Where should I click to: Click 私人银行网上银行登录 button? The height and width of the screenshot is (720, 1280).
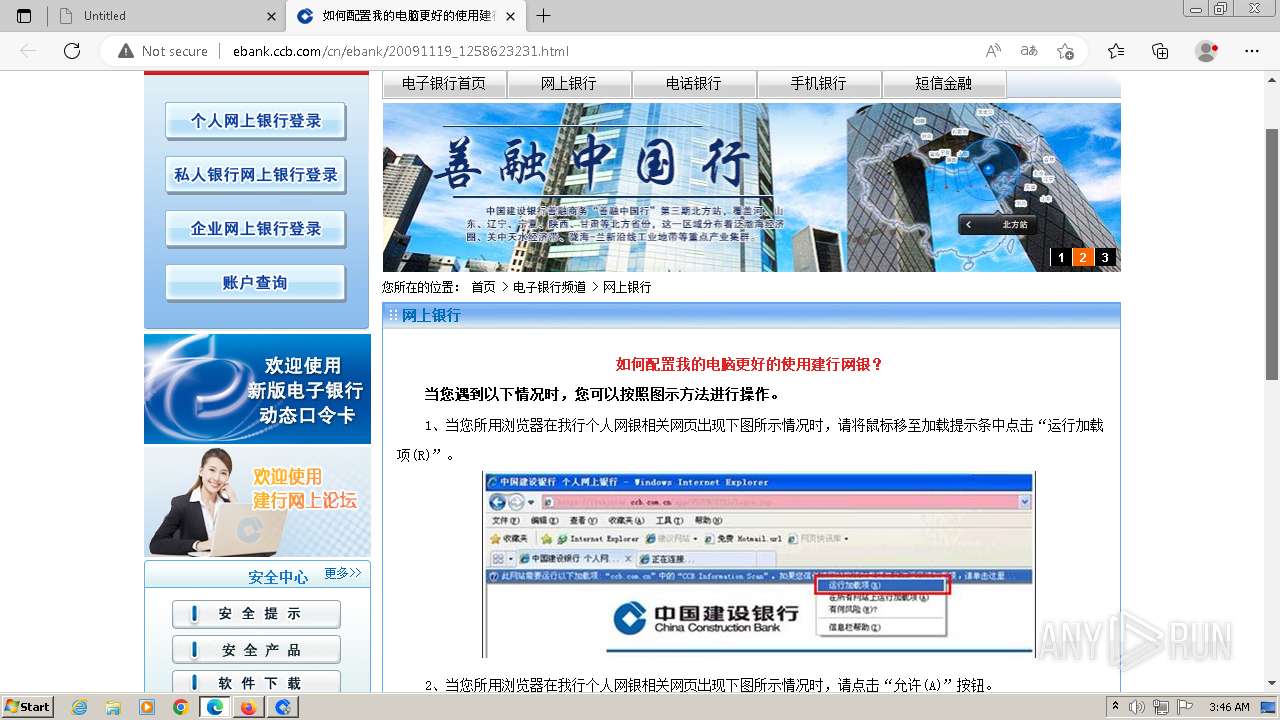256,175
